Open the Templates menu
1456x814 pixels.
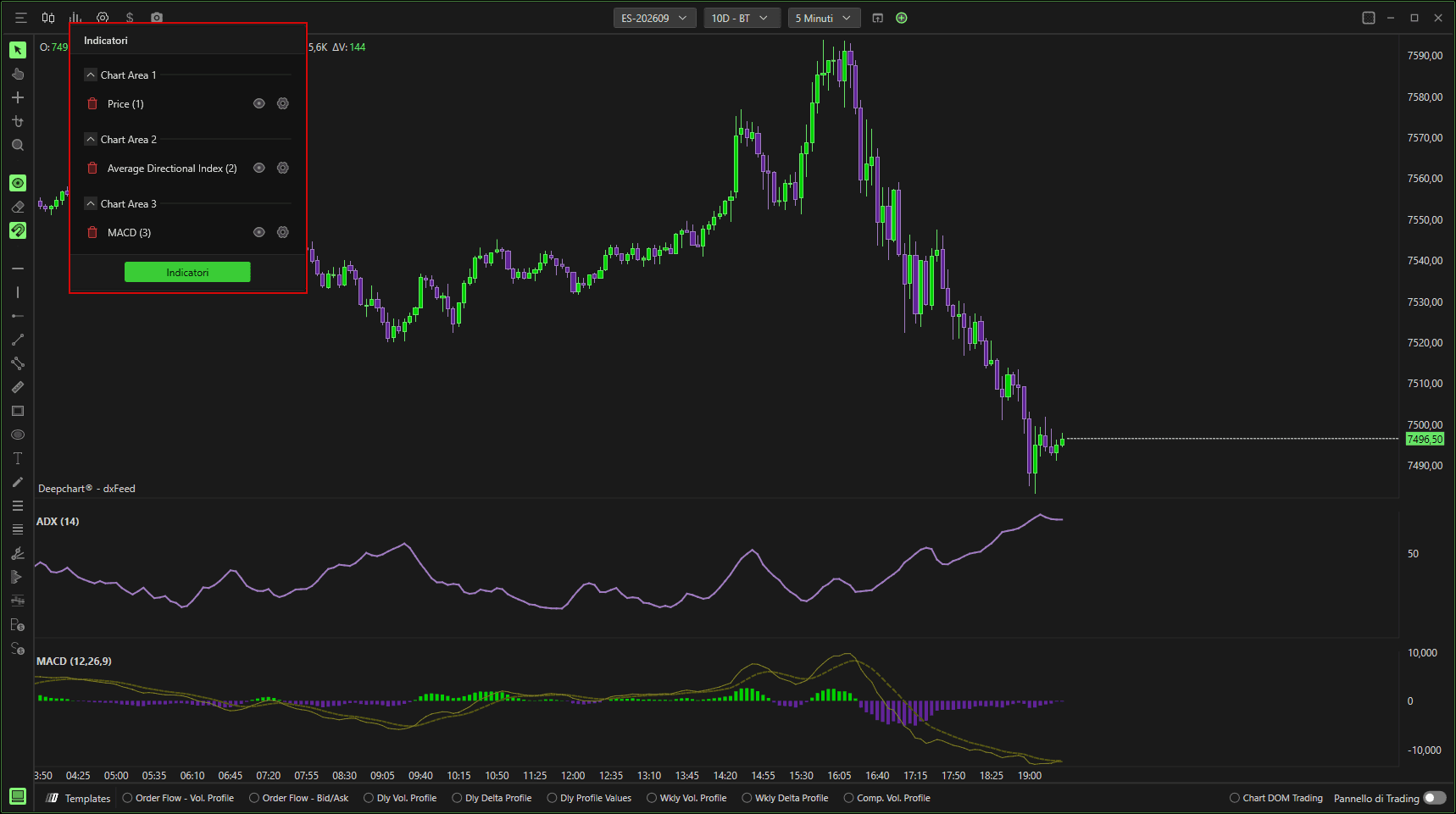click(x=79, y=798)
